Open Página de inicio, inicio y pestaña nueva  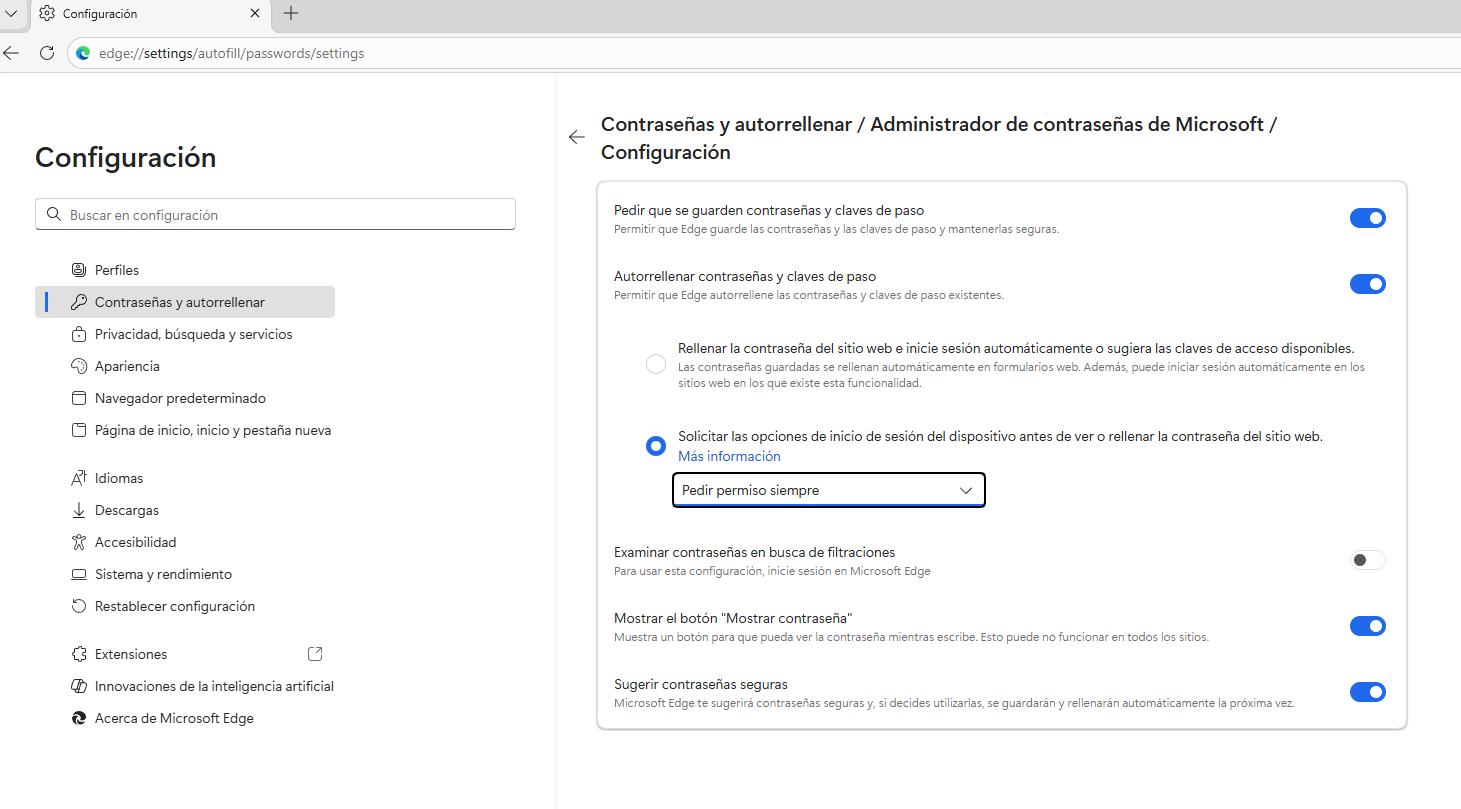185,430
